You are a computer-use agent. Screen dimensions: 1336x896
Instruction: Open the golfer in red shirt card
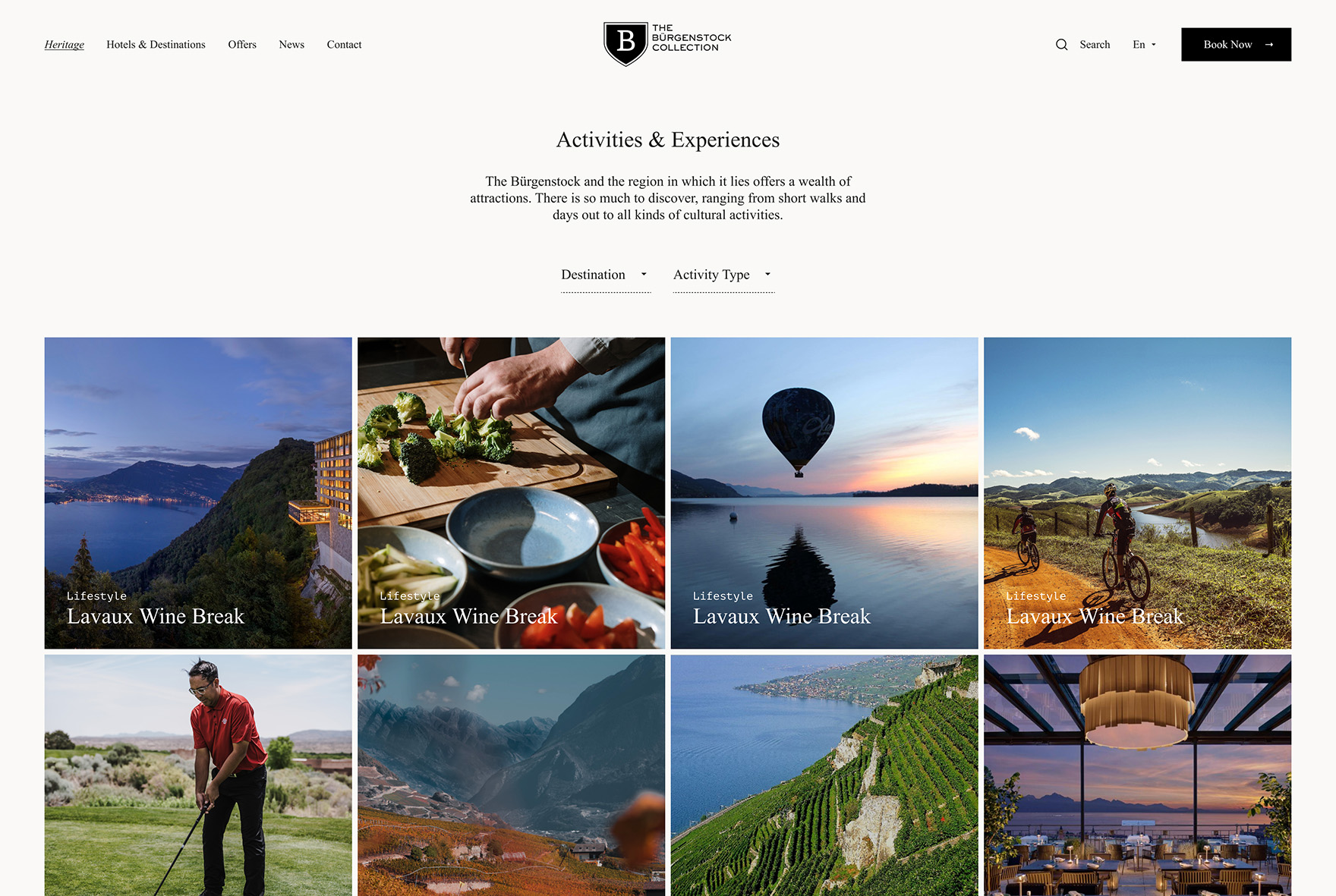[x=198, y=775]
